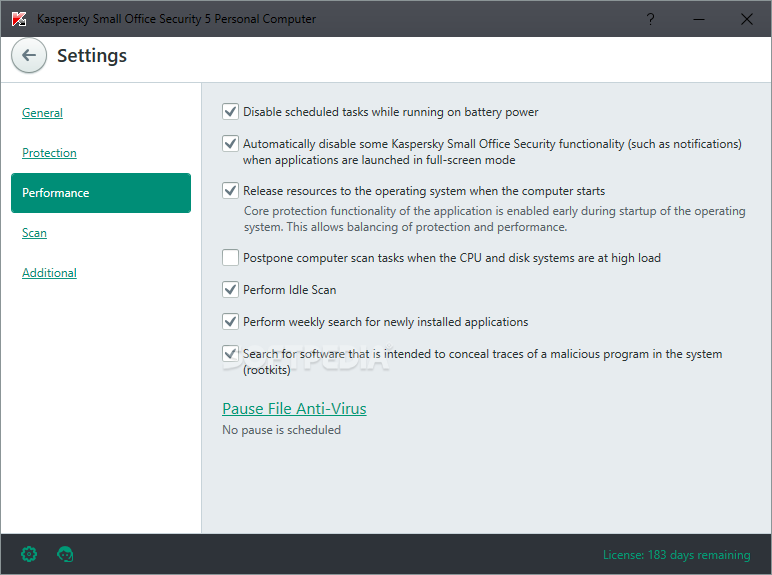Go back using the arrow button
The width and height of the screenshot is (772, 575).
pyautogui.click(x=29, y=55)
